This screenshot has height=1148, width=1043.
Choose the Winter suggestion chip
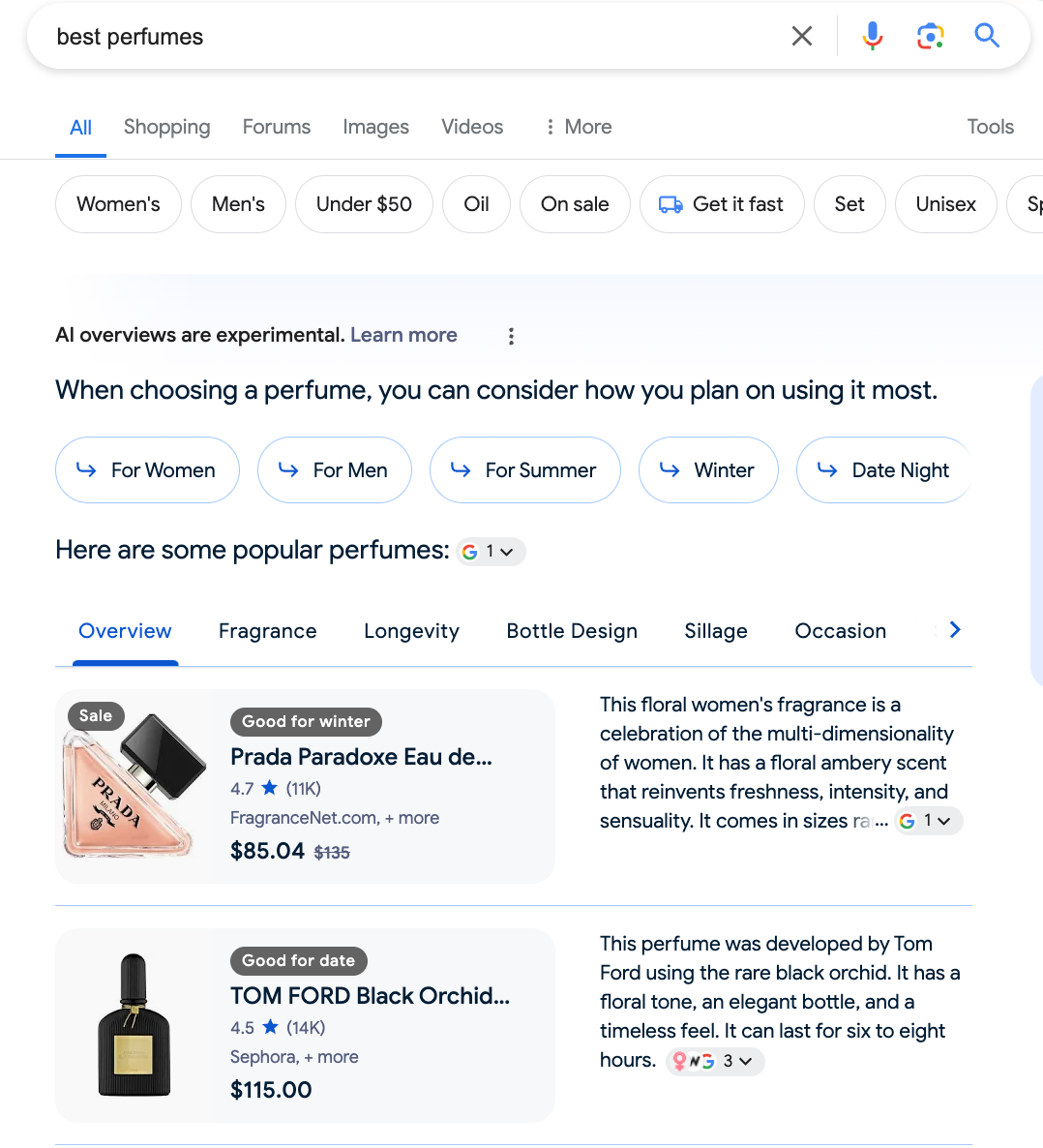click(x=708, y=470)
